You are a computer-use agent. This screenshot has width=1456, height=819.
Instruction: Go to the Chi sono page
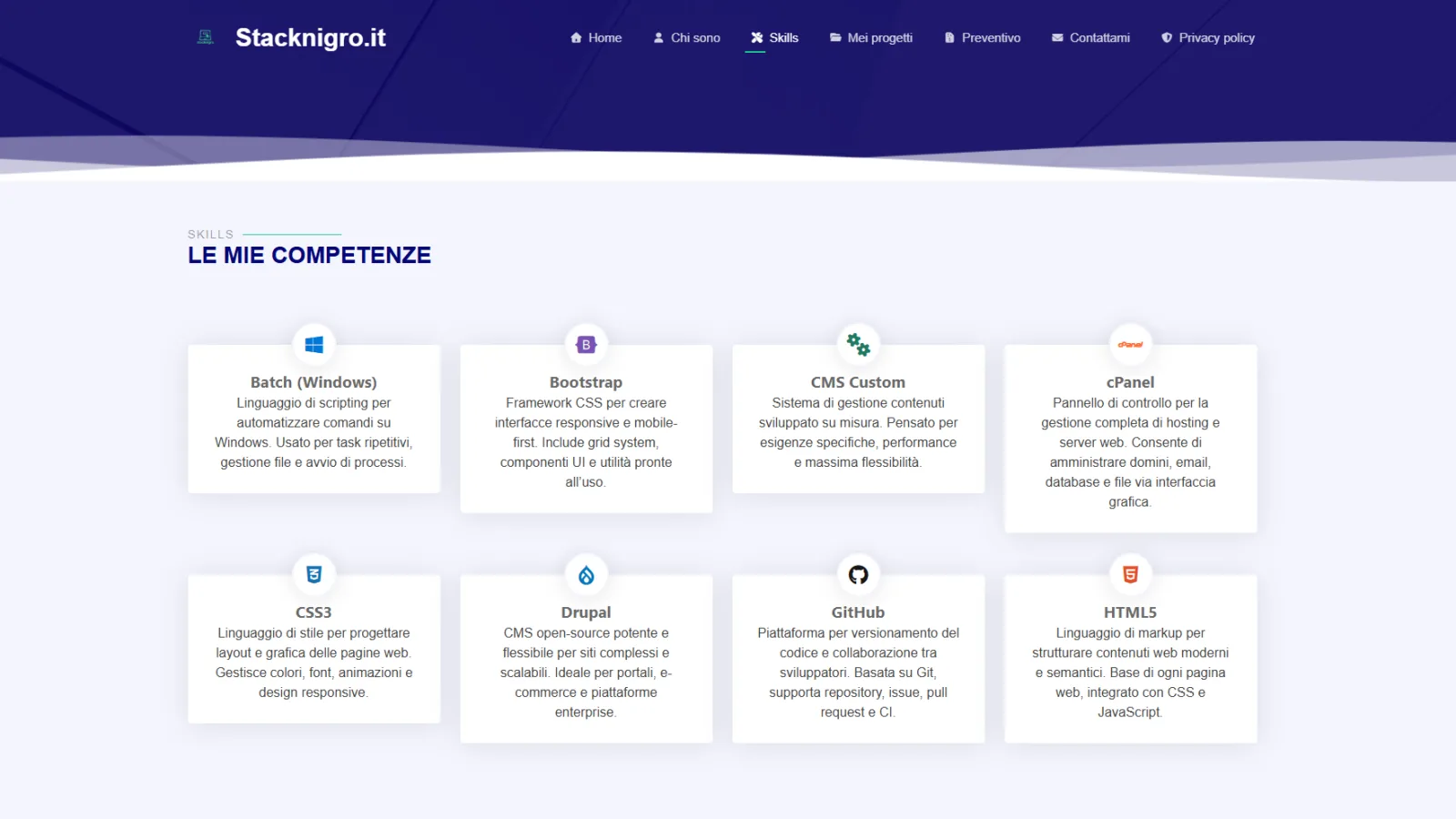[x=687, y=38]
